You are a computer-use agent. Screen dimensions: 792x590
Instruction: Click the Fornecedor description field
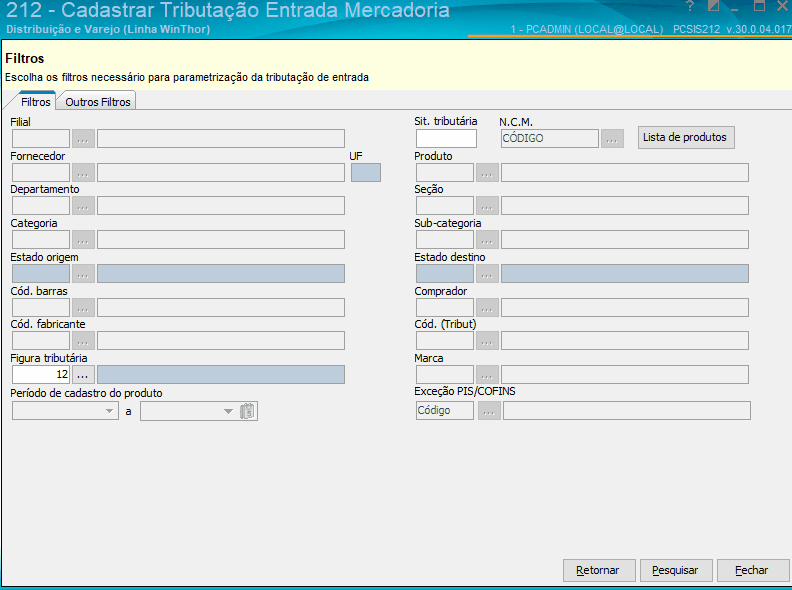221,173
